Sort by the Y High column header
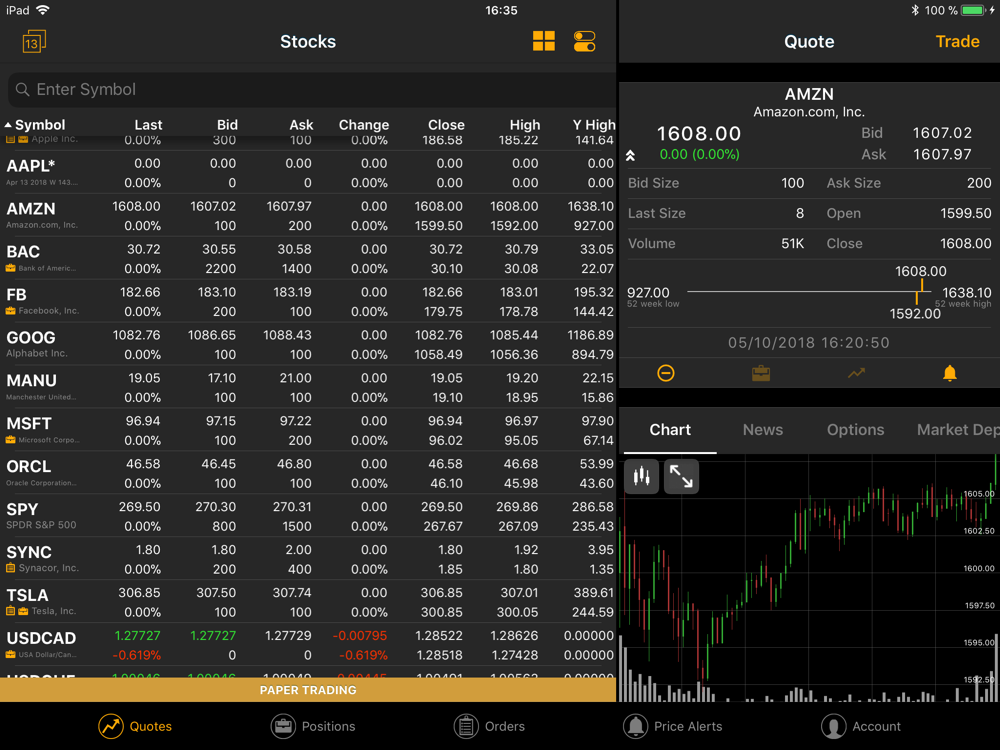This screenshot has width=1000, height=750. point(594,125)
